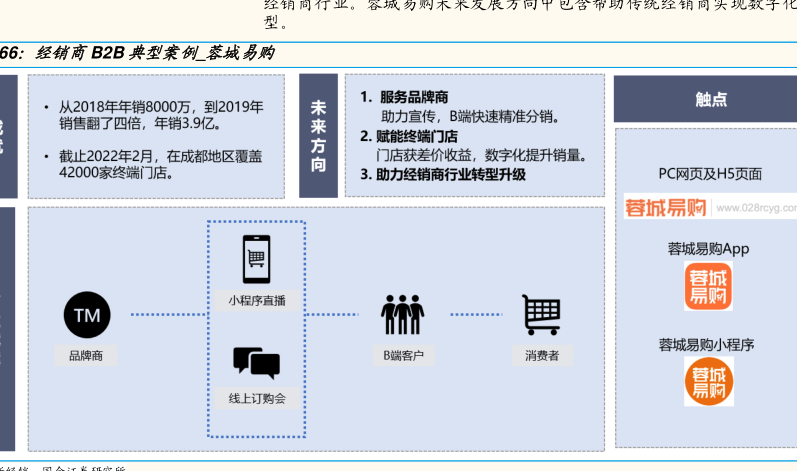Click the 小程序直播 label
Viewport: 797px width, 471px height.
coord(256,300)
